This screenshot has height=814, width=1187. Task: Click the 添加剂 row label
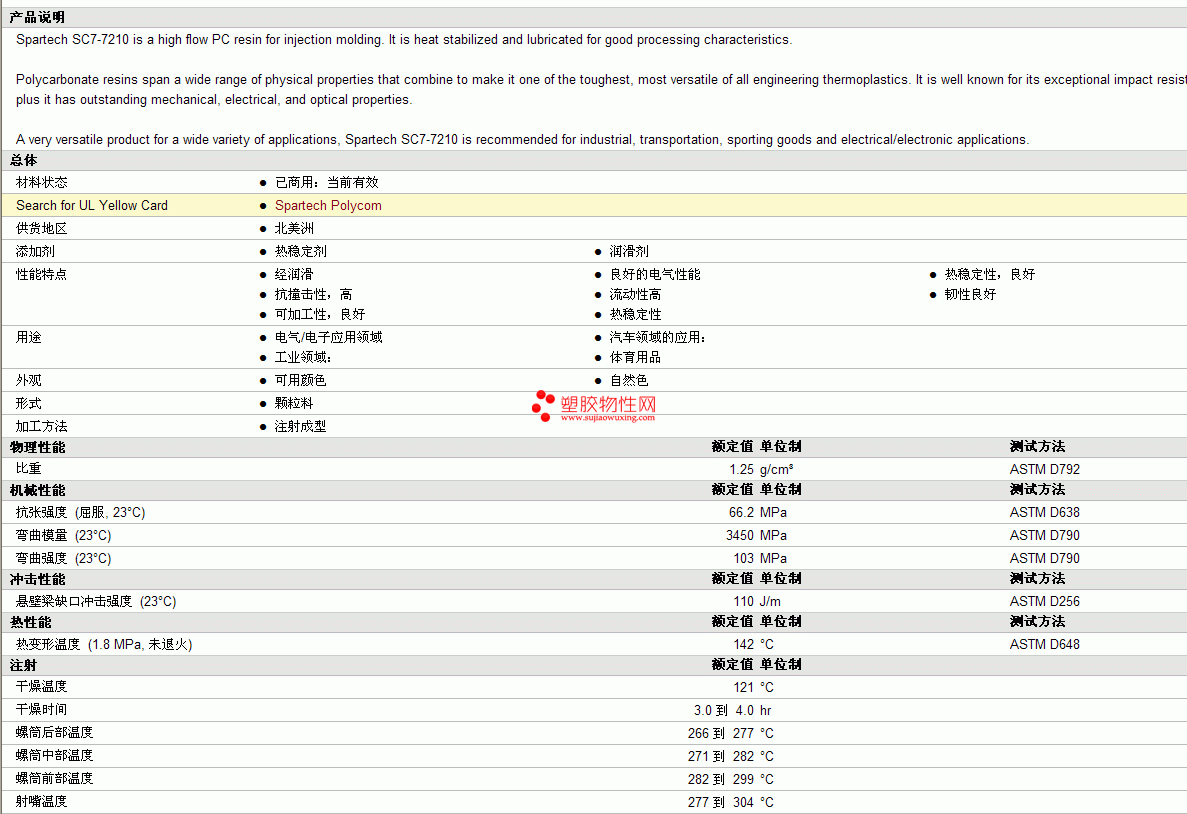pyautogui.click(x=35, y=251)
